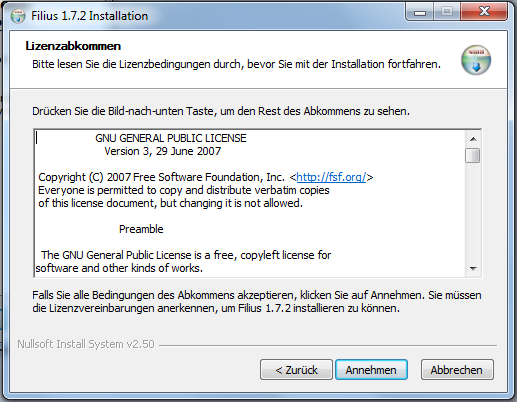Image resolution: width=517 pixels, height=402 pixels.
Task: Click the NSIS installer logo in header
Action: (476, 60)
